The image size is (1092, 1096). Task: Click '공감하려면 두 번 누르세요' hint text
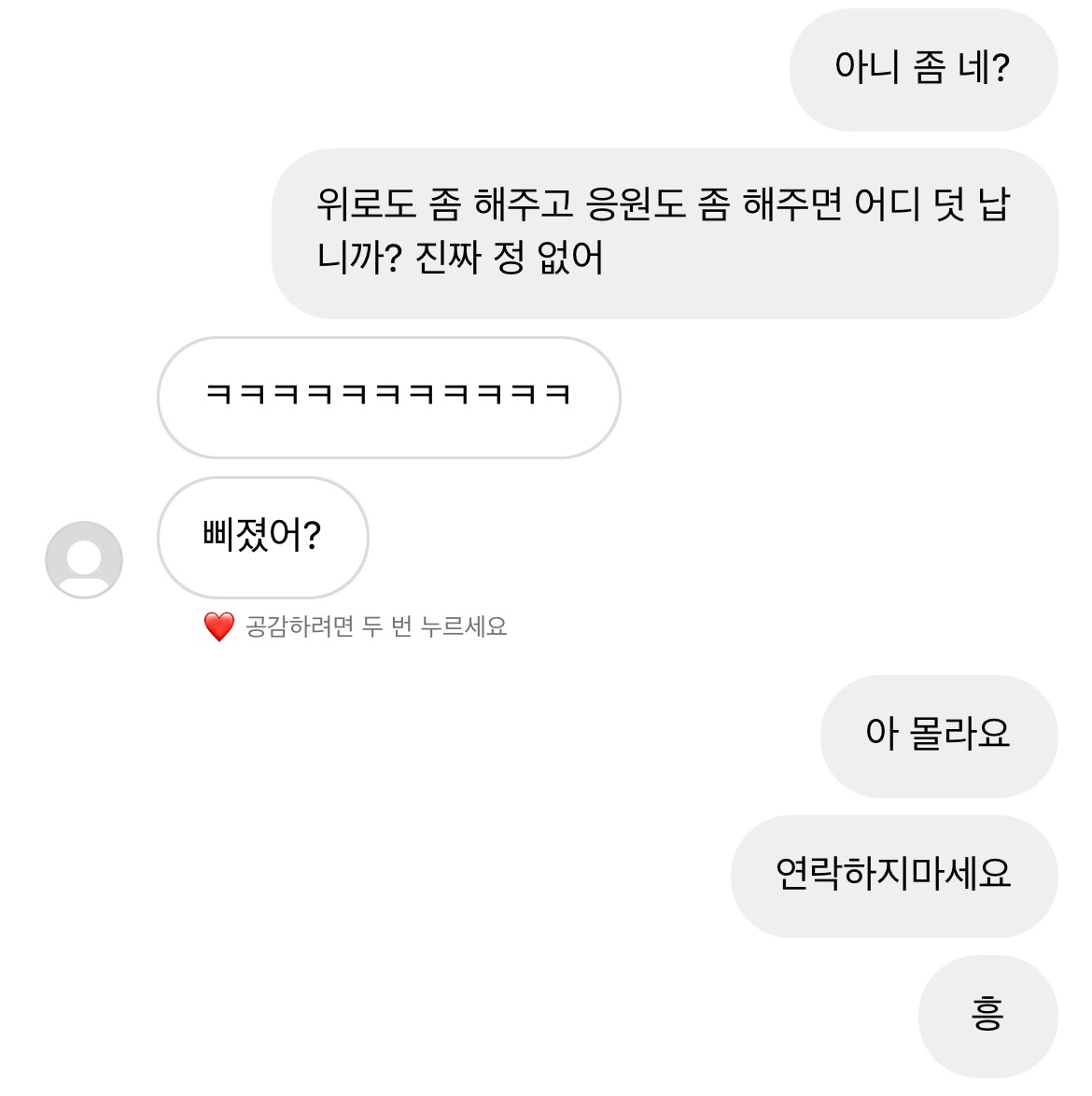375,626
